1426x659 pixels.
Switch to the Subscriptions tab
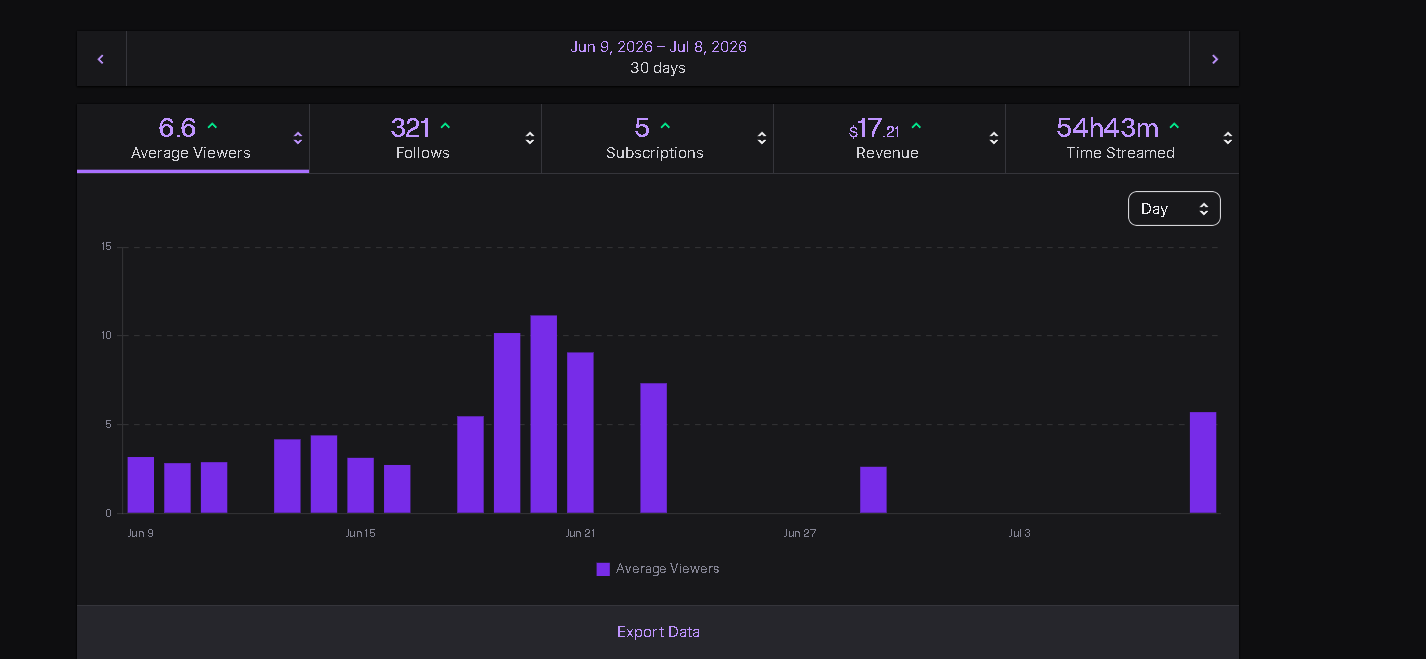point(657,138)
